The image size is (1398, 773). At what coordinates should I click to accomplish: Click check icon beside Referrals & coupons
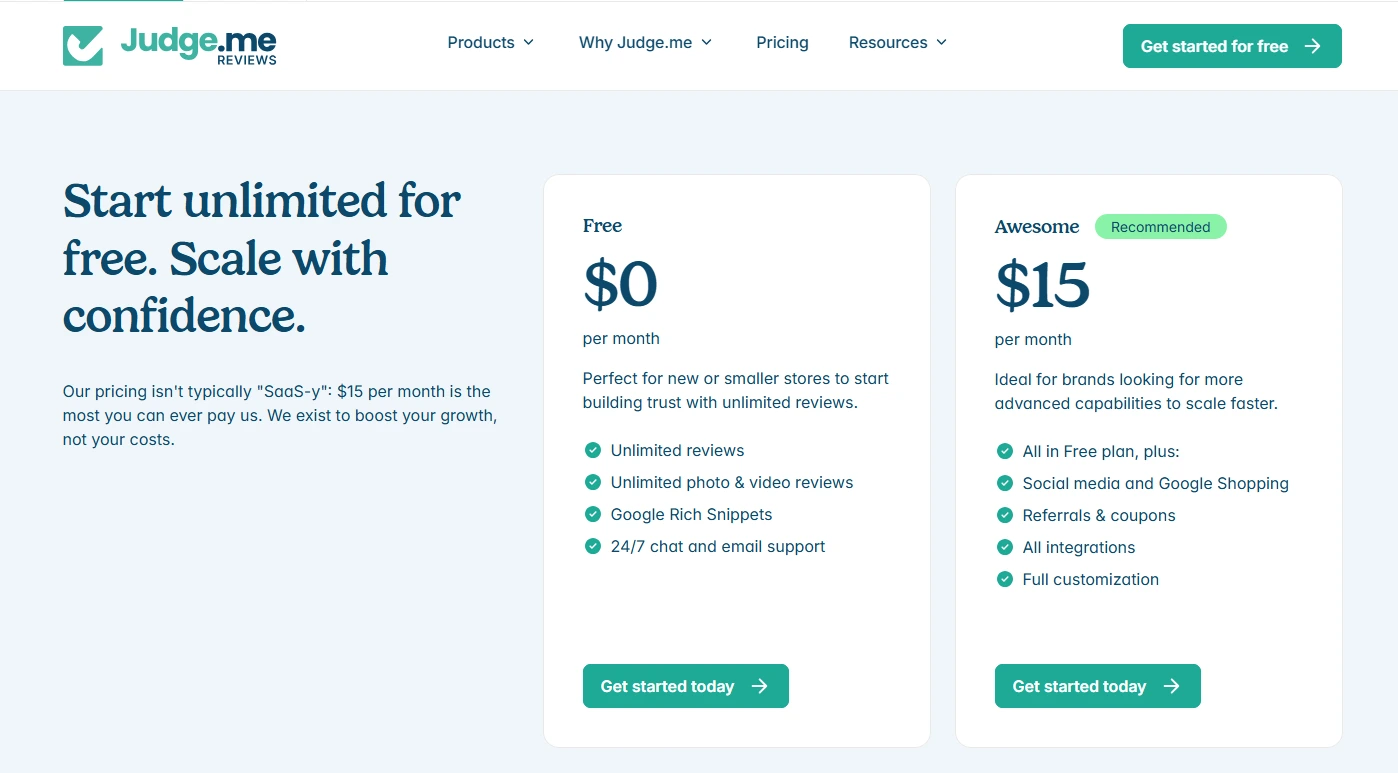1004,515
